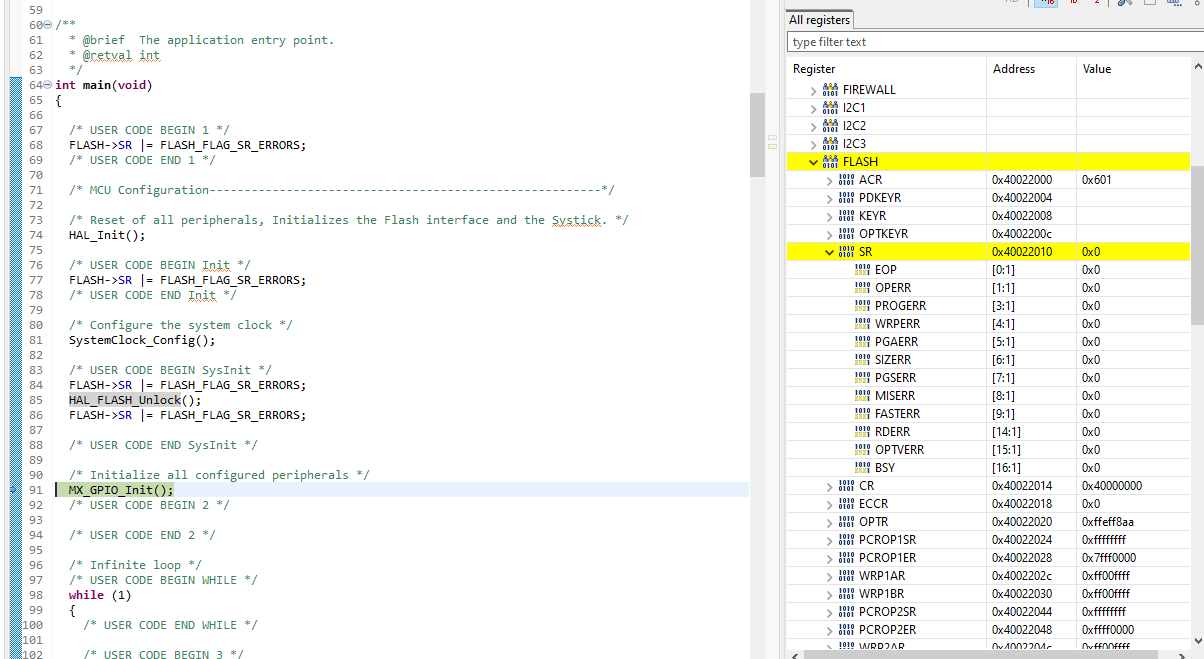Click the BSY bitfield icon
Screen dimensions: 1204x659
coord(862,468)
